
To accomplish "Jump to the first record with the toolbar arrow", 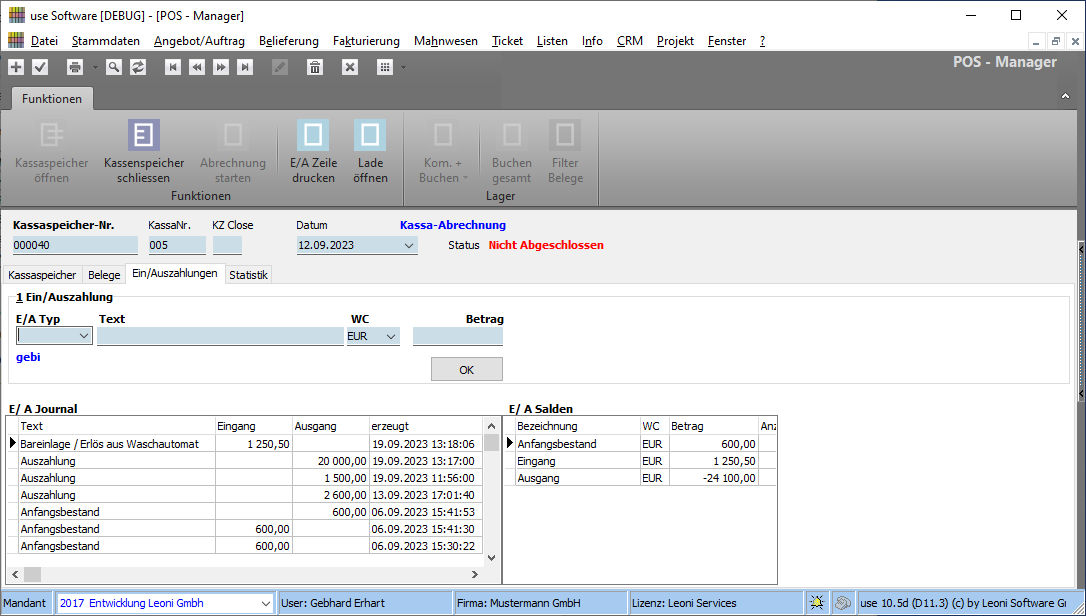I will (x=173, y=67).
